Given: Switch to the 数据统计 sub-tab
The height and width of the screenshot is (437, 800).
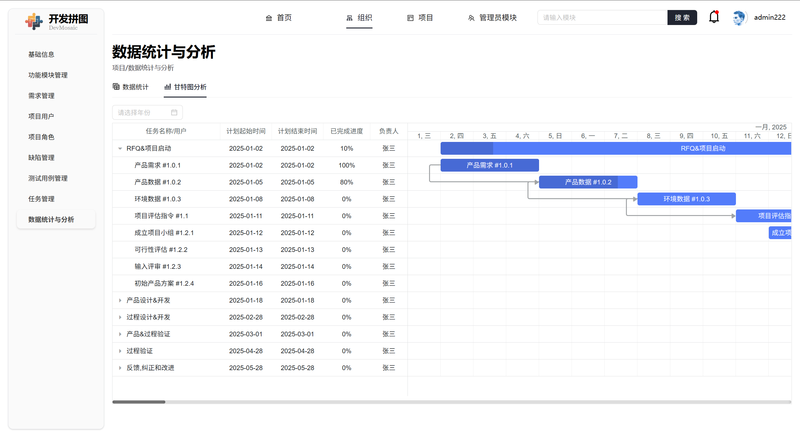Looking at the screenshot, I should [131, 87].
